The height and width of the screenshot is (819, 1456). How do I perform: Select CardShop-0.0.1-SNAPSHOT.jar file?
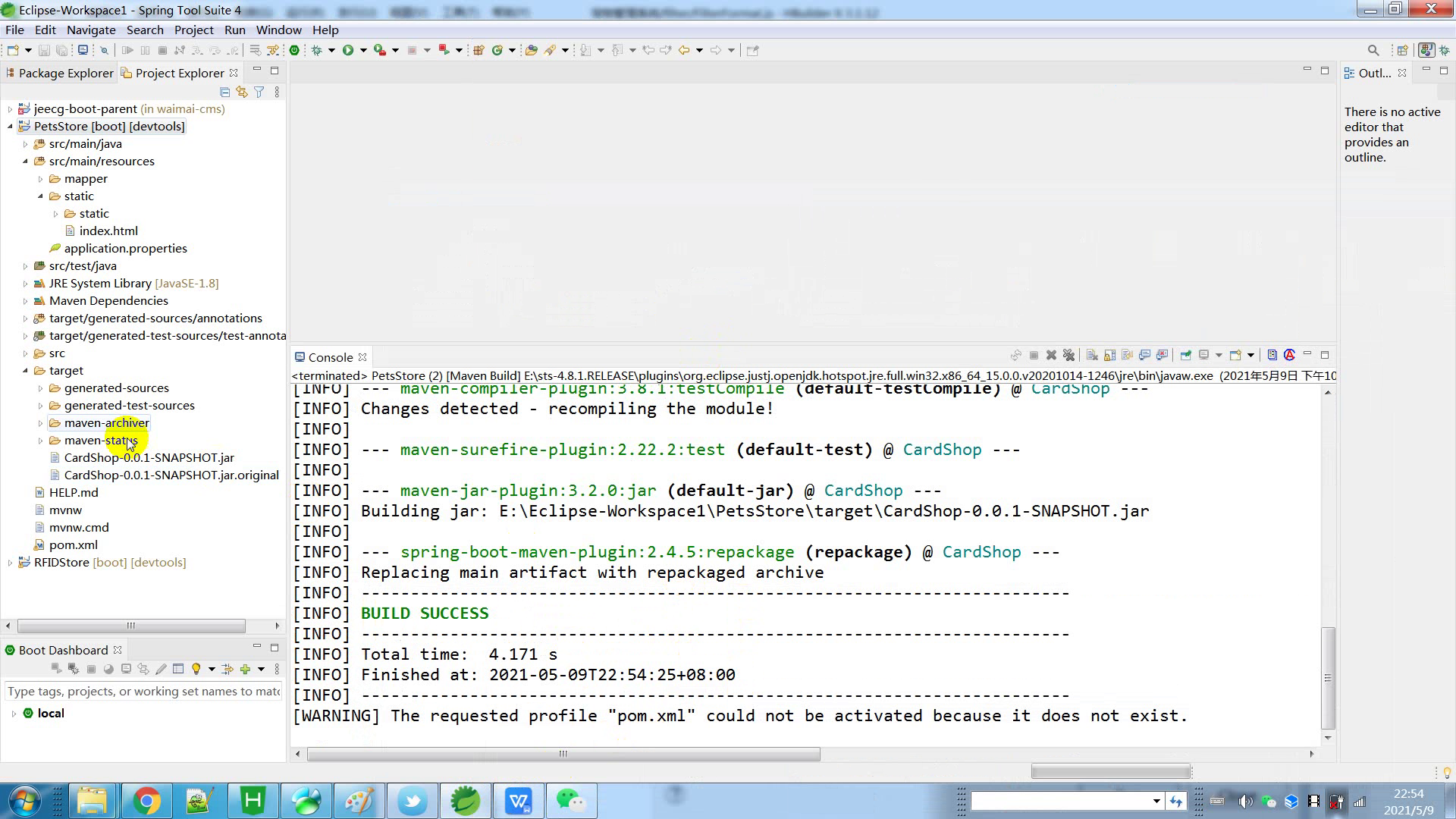coord(149,457)
